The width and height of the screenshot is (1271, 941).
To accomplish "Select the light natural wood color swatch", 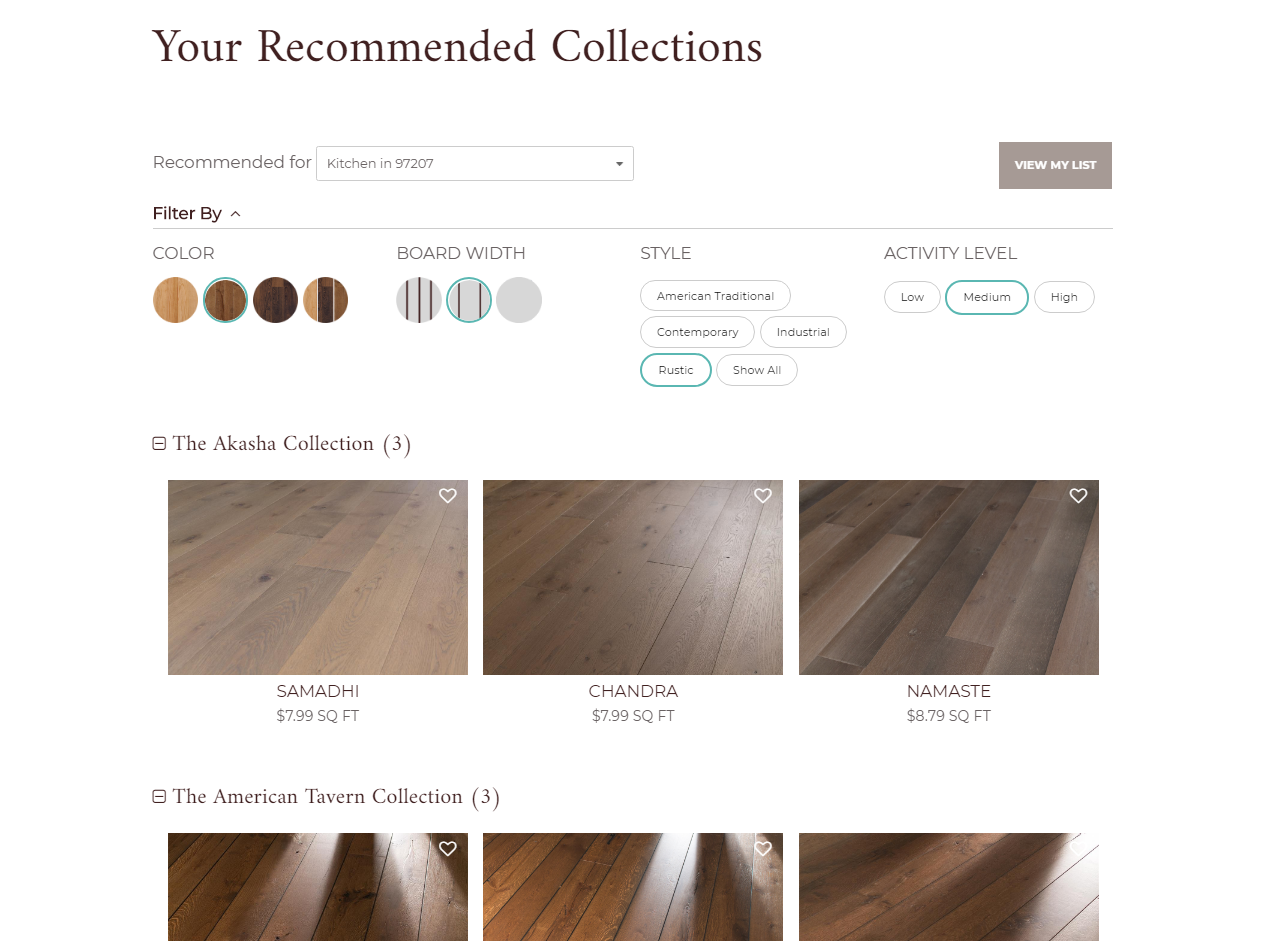I will (x=175, y=300).
